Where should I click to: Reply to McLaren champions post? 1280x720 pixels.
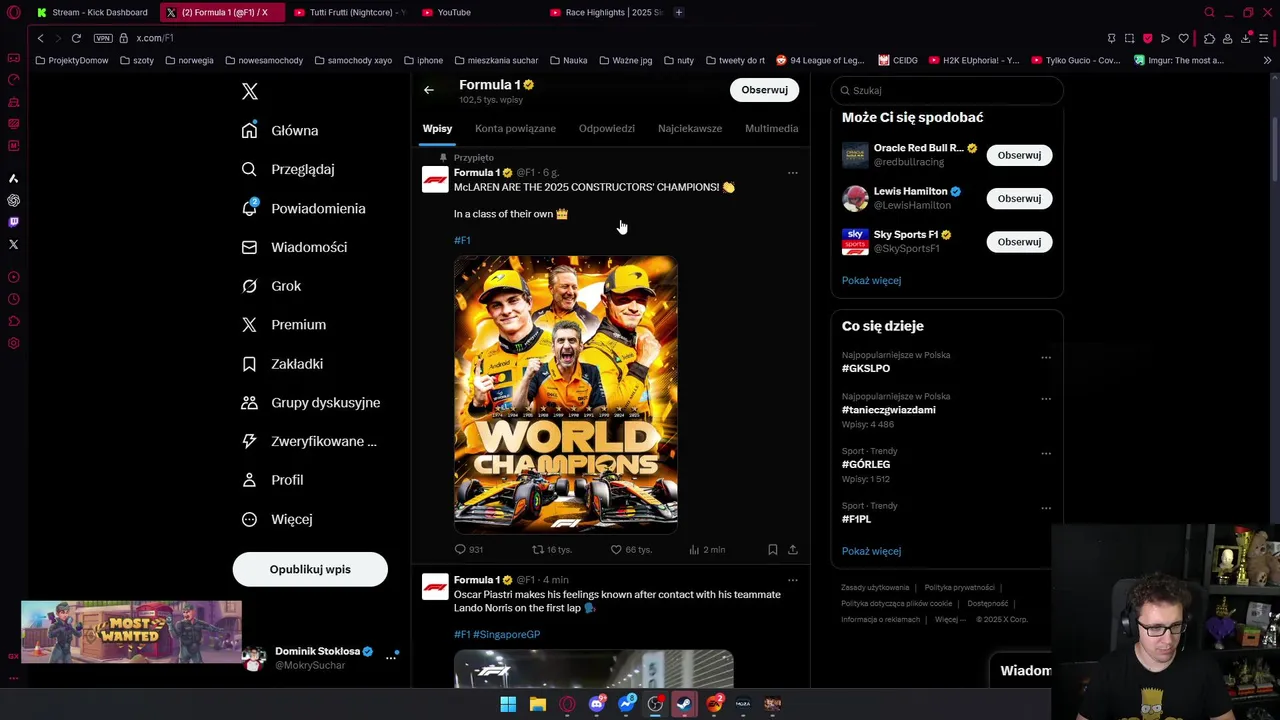click(469, 549)
